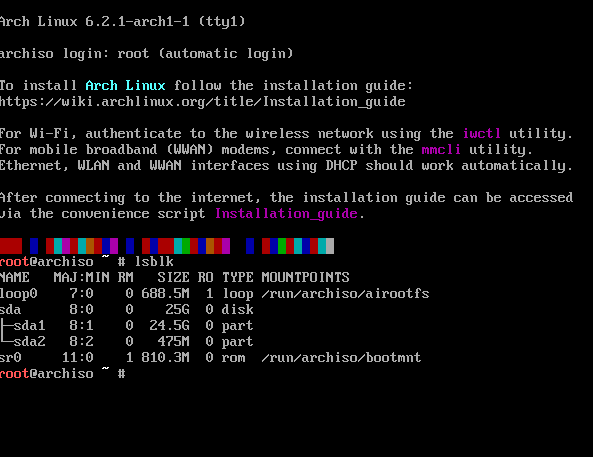Click the '11:0' major:minor value
Image resolution: width=593 pixels, height=457 pixels.
click(78, 358)
